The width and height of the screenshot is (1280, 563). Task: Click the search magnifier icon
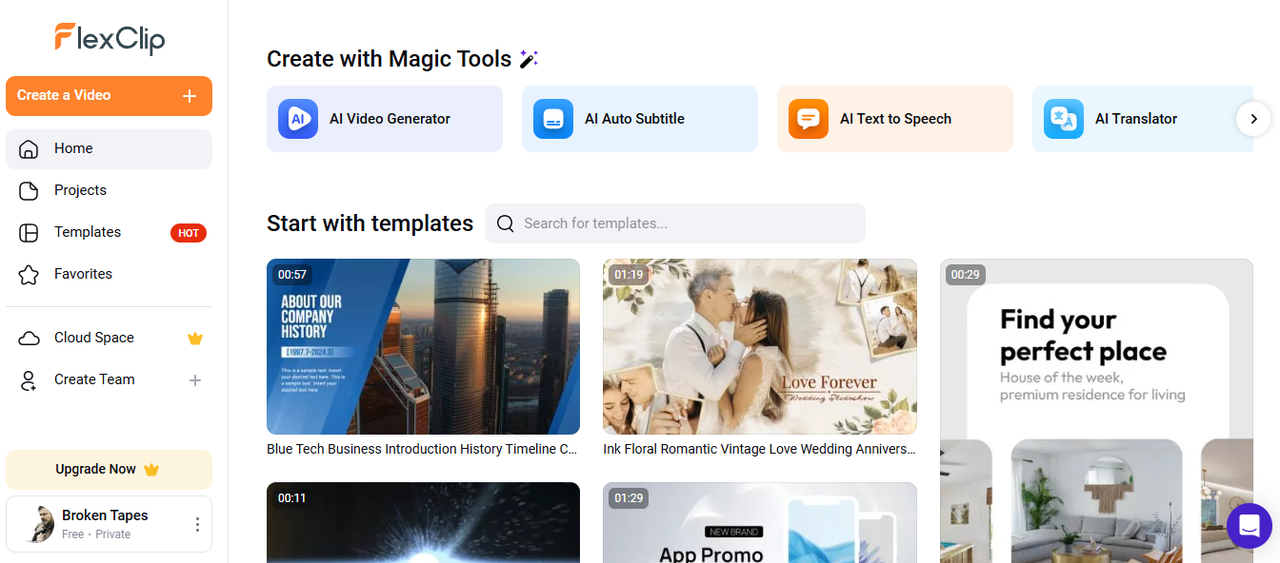[x=505, y=223]
